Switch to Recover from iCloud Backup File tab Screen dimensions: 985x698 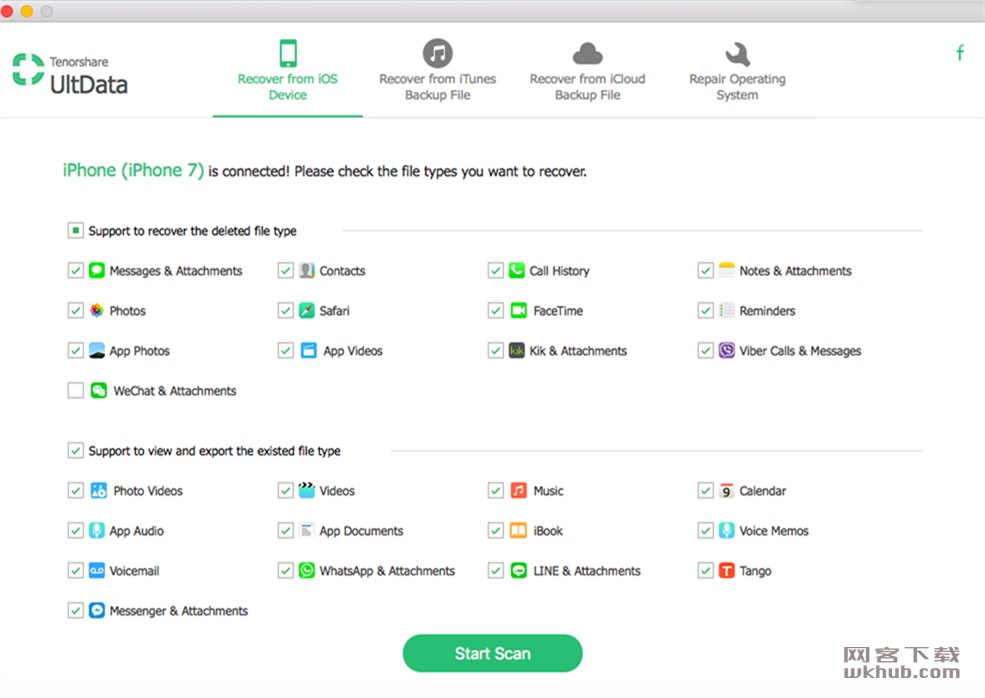587,71
